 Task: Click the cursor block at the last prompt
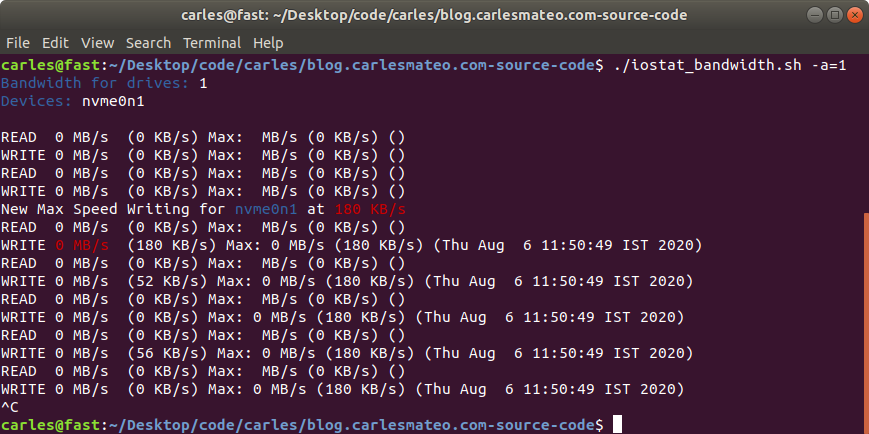617,425
